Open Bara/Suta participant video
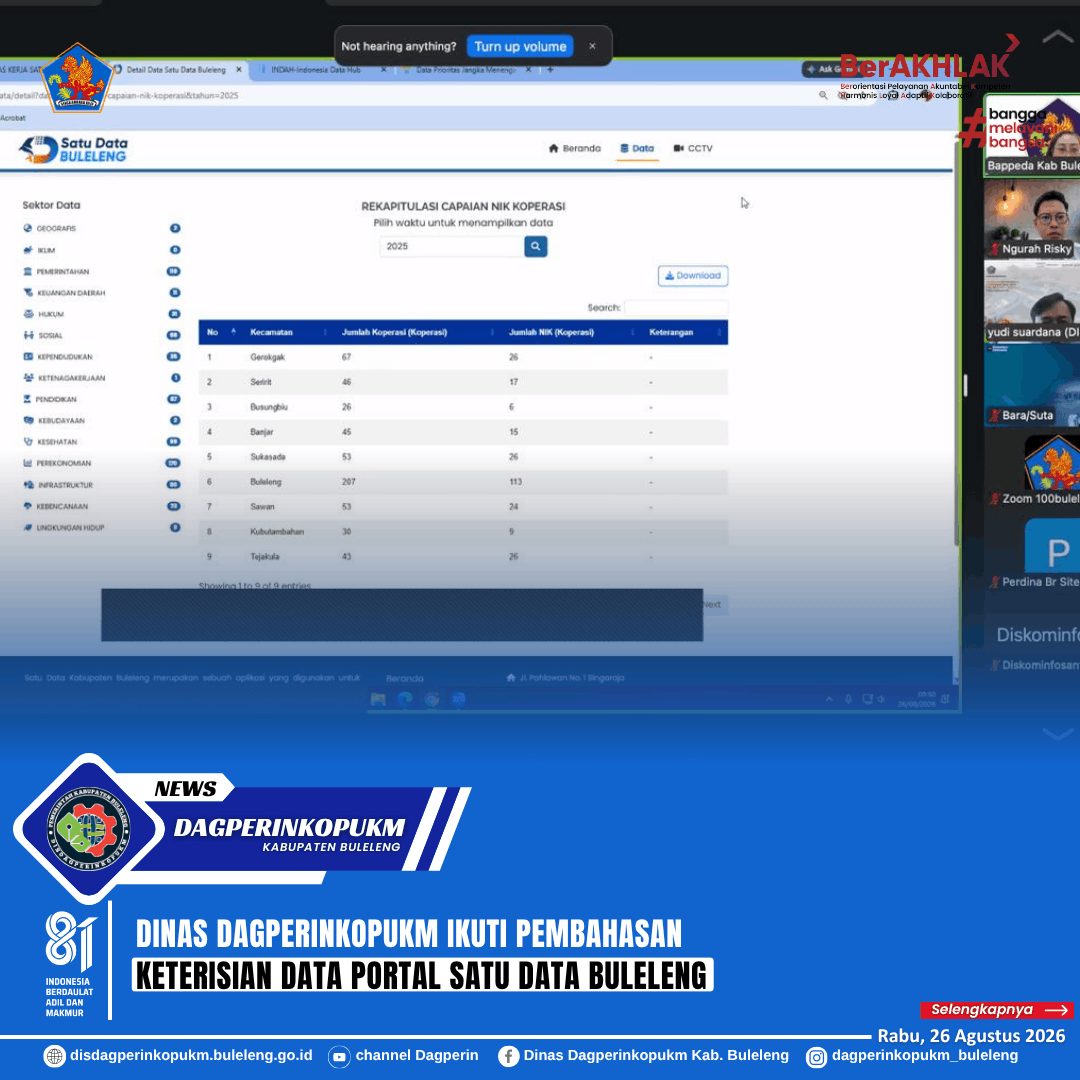1080x1080 pixels. [1032, 385]
